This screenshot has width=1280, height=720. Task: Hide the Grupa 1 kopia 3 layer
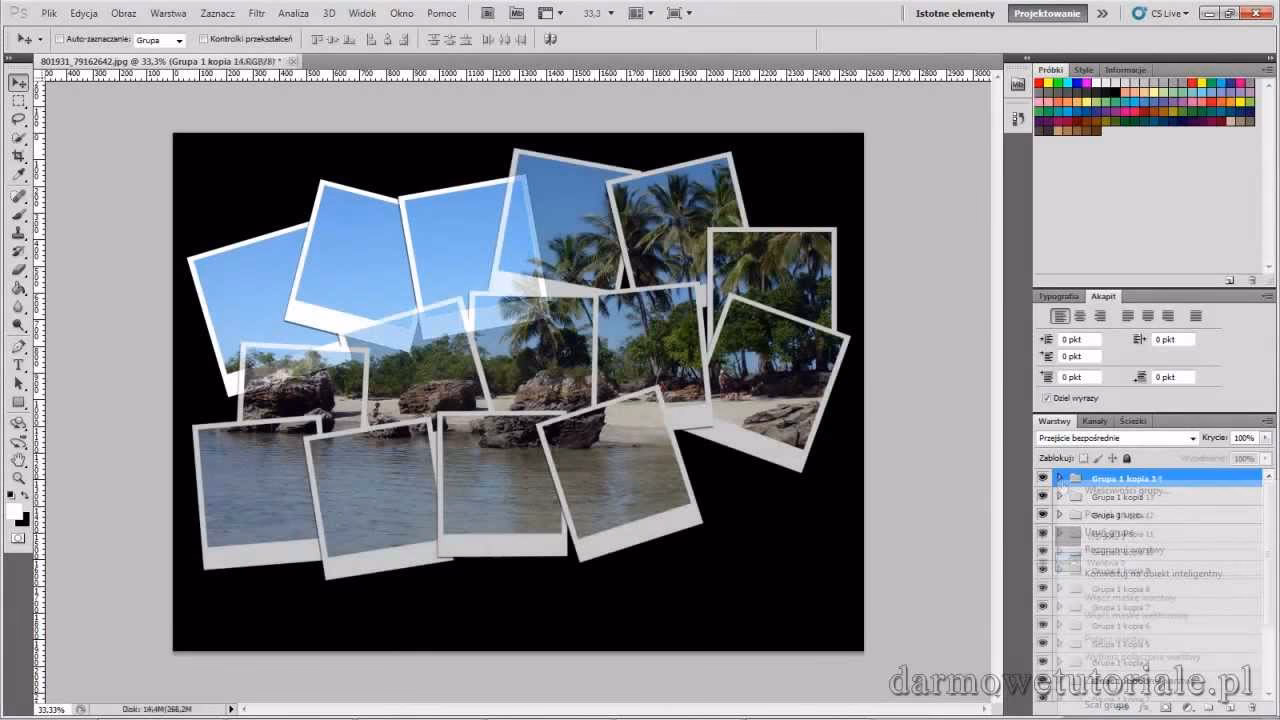(x=1043, y=477)
